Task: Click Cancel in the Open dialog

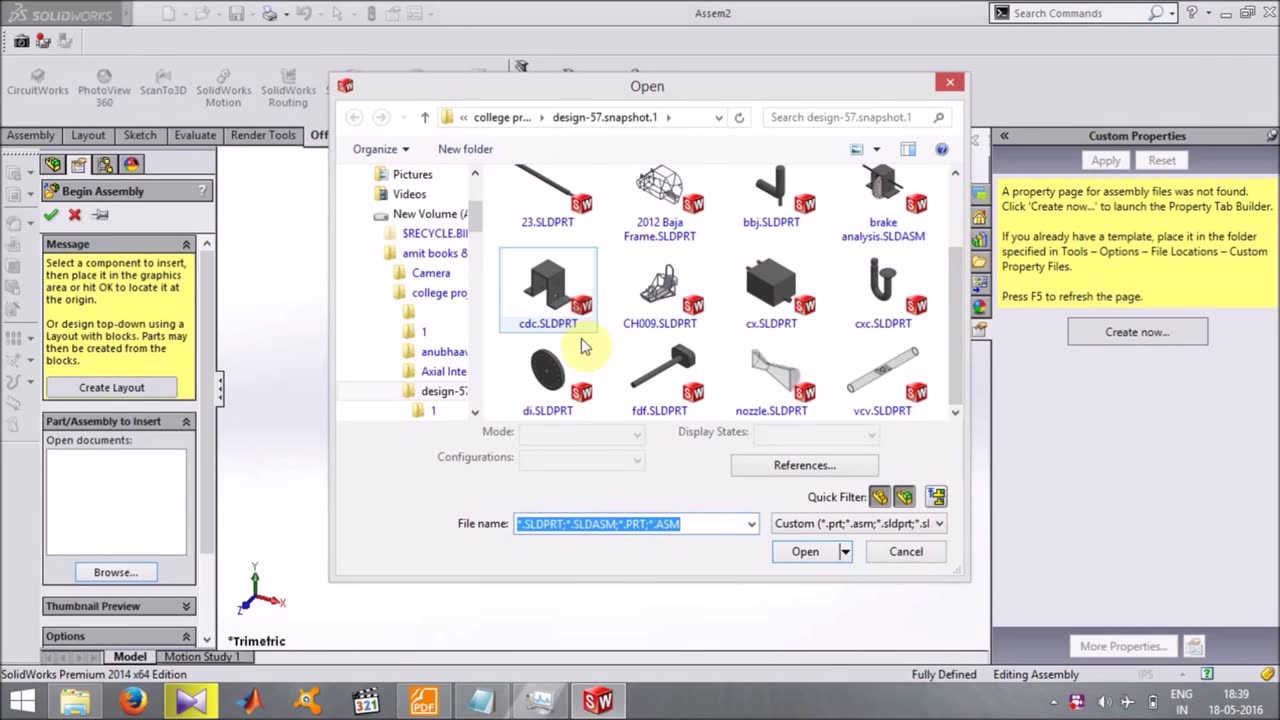Action: [906, 552]
